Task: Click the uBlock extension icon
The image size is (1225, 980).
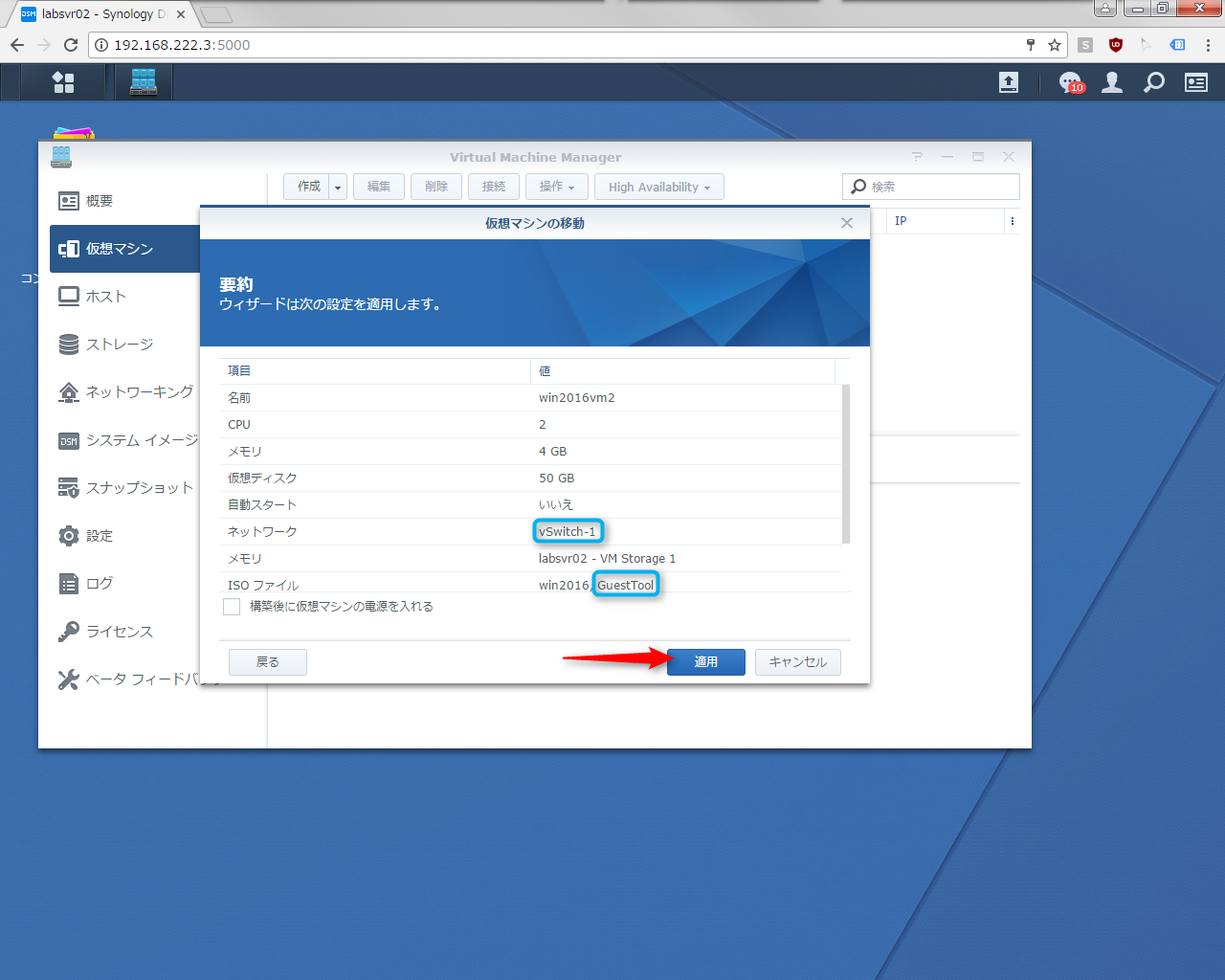Action: (1116, 45)
